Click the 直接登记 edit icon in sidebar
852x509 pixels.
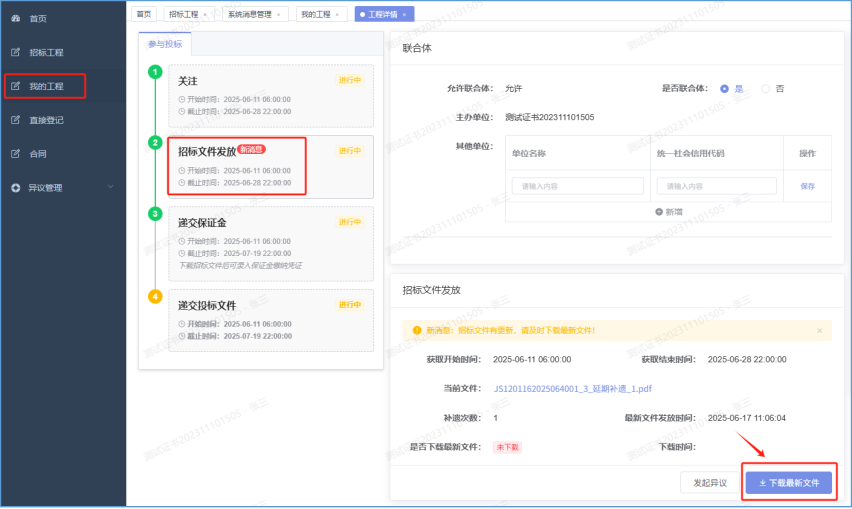tap(16, 120)
